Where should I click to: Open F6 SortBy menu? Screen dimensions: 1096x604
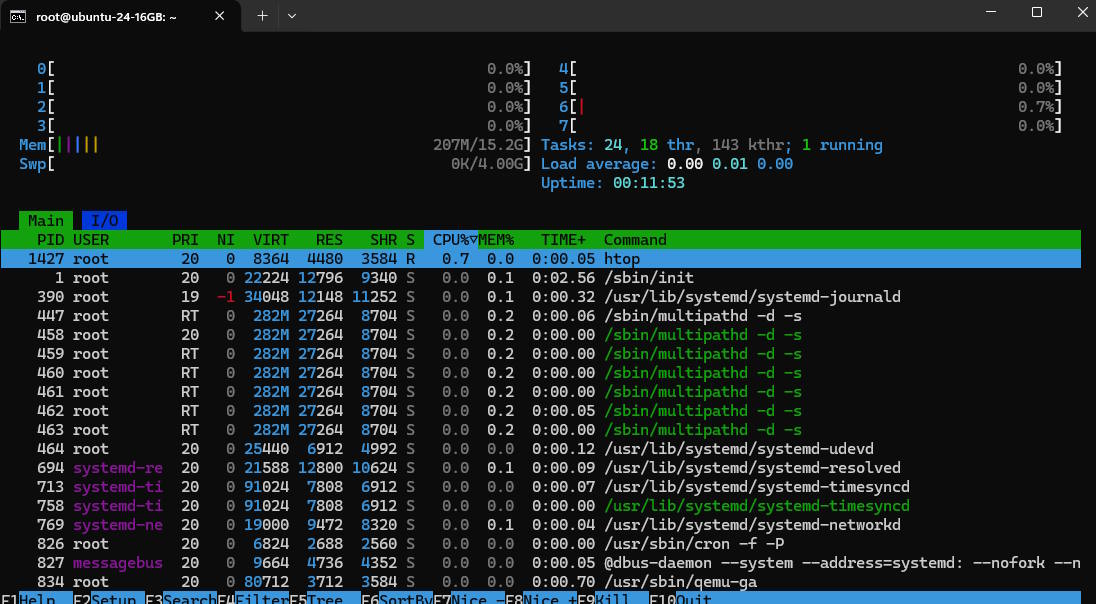[397, 598]
